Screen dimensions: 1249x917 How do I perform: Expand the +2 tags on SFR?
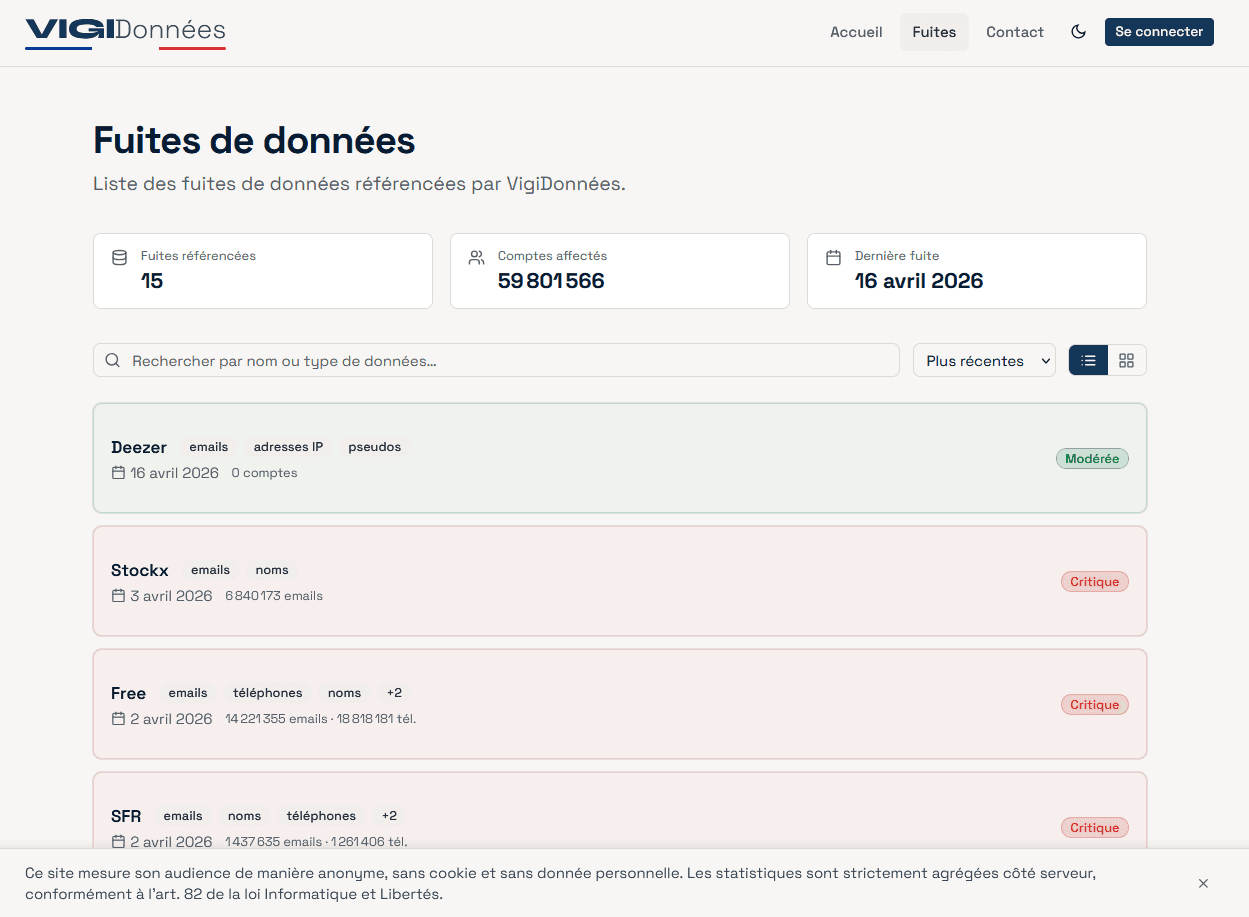[389, 816]
